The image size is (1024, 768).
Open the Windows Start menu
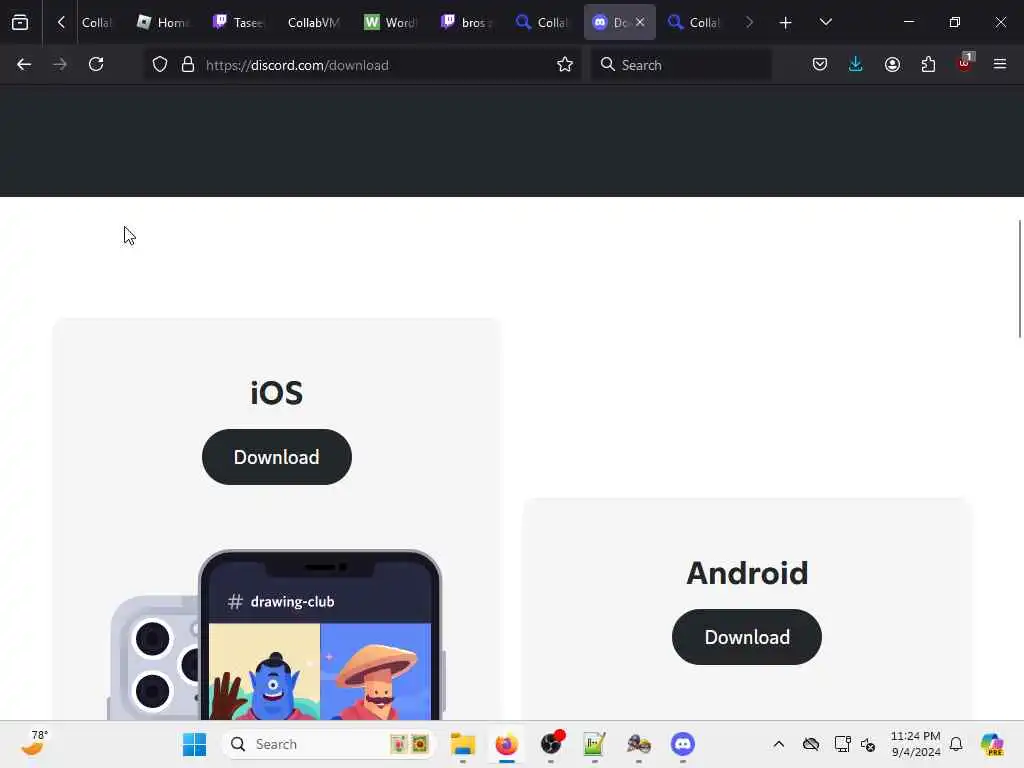(x=194, y=744)
